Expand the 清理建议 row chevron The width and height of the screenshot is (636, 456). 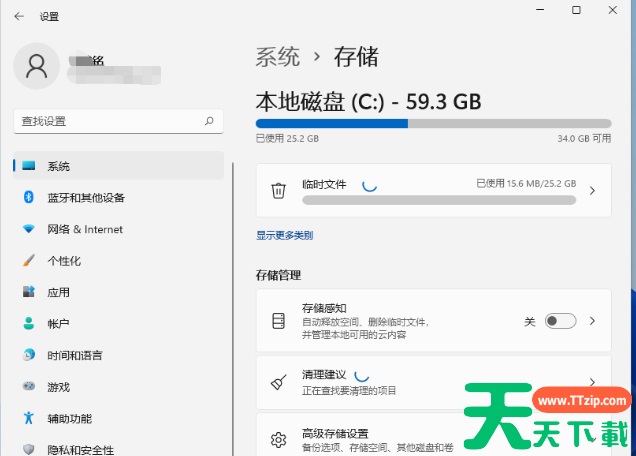[592, 382]
